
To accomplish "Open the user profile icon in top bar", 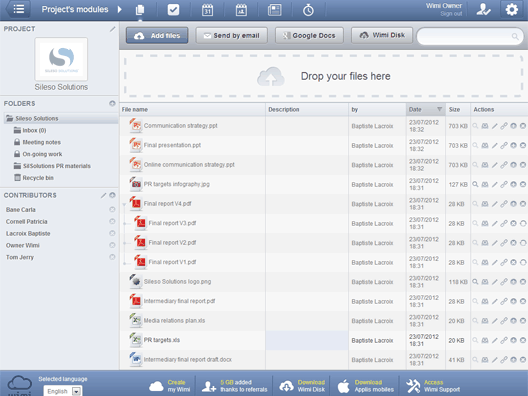I will (x=483, y=9).
